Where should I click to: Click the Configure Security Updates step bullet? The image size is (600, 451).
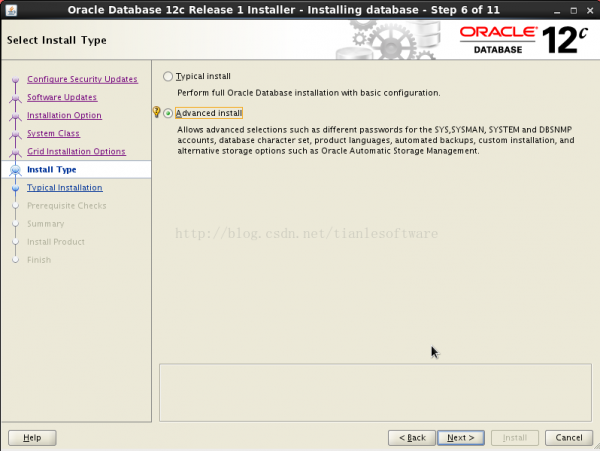click(15, 80)
